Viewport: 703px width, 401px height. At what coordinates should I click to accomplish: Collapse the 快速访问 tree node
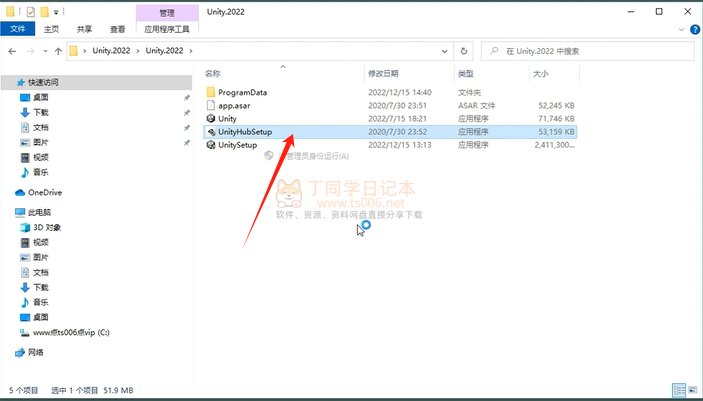click(x=7, y=82)
